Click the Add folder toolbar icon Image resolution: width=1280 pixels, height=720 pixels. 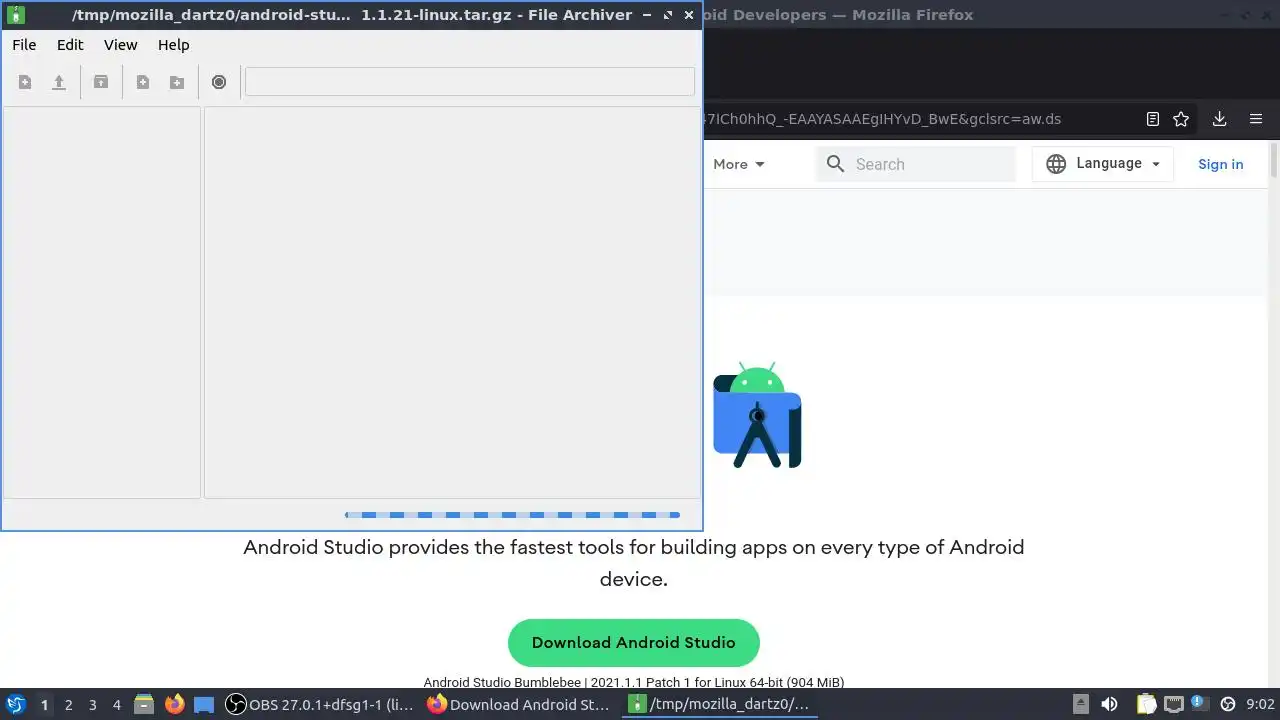[x=177, y=82]
